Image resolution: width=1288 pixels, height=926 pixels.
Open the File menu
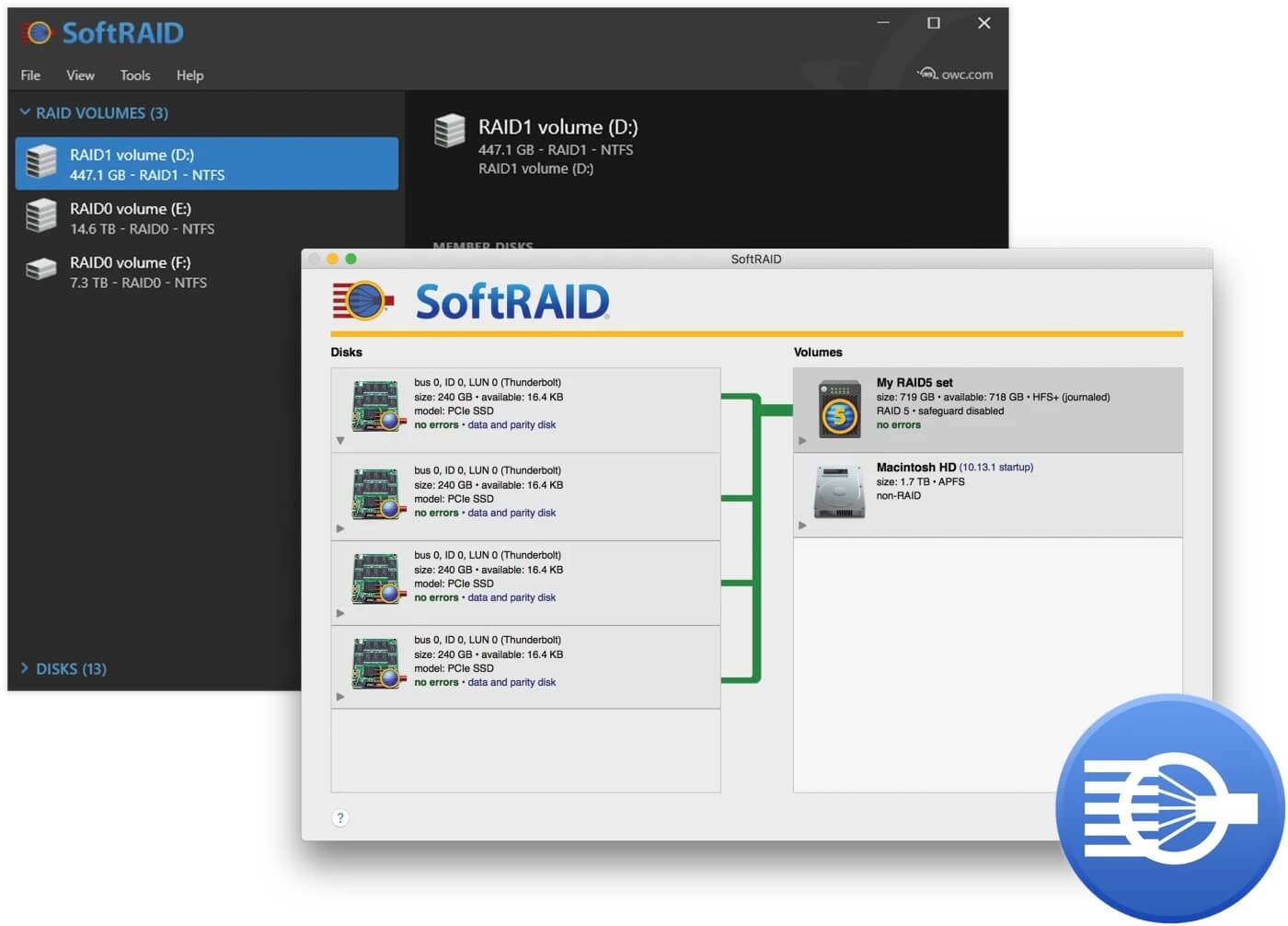[30, 75]
